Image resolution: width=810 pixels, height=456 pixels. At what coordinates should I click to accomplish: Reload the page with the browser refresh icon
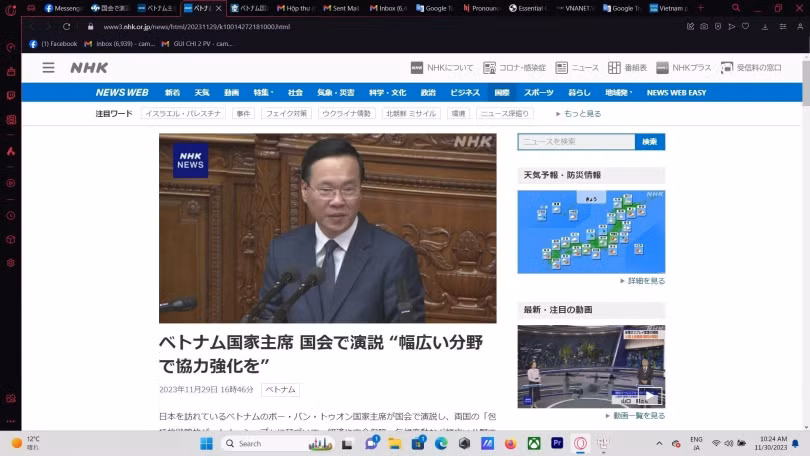coord(67,27)
